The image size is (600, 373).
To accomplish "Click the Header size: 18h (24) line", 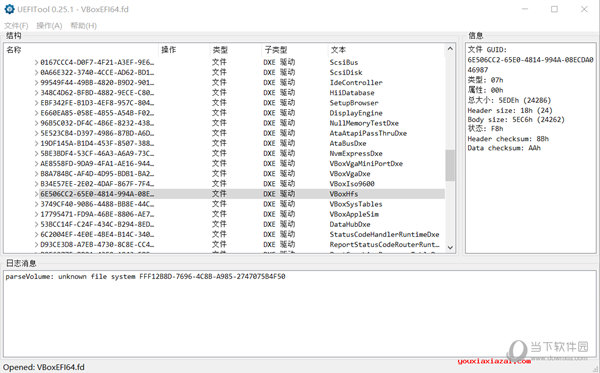I will click(x=510, y=110).
